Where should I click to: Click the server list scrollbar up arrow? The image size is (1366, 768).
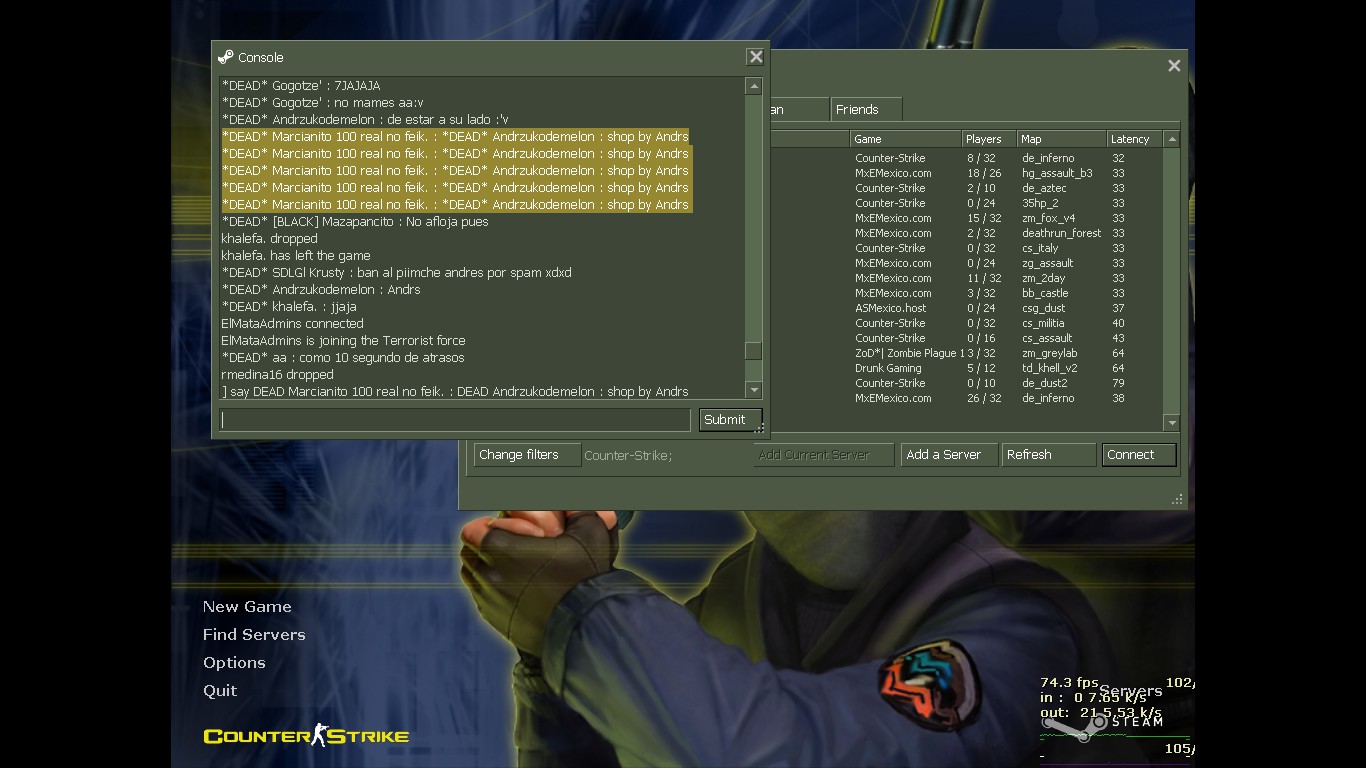click(1172, 139)
